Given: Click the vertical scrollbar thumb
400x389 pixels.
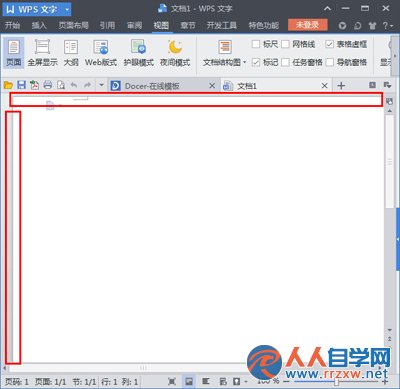Looking at the screenshot, I should click(389, 162).
